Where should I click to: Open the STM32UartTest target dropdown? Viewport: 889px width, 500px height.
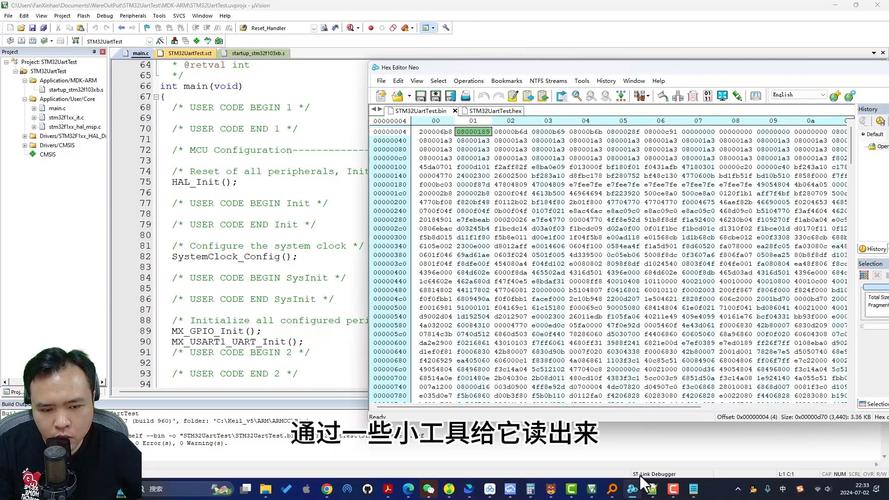pos(150,41)
